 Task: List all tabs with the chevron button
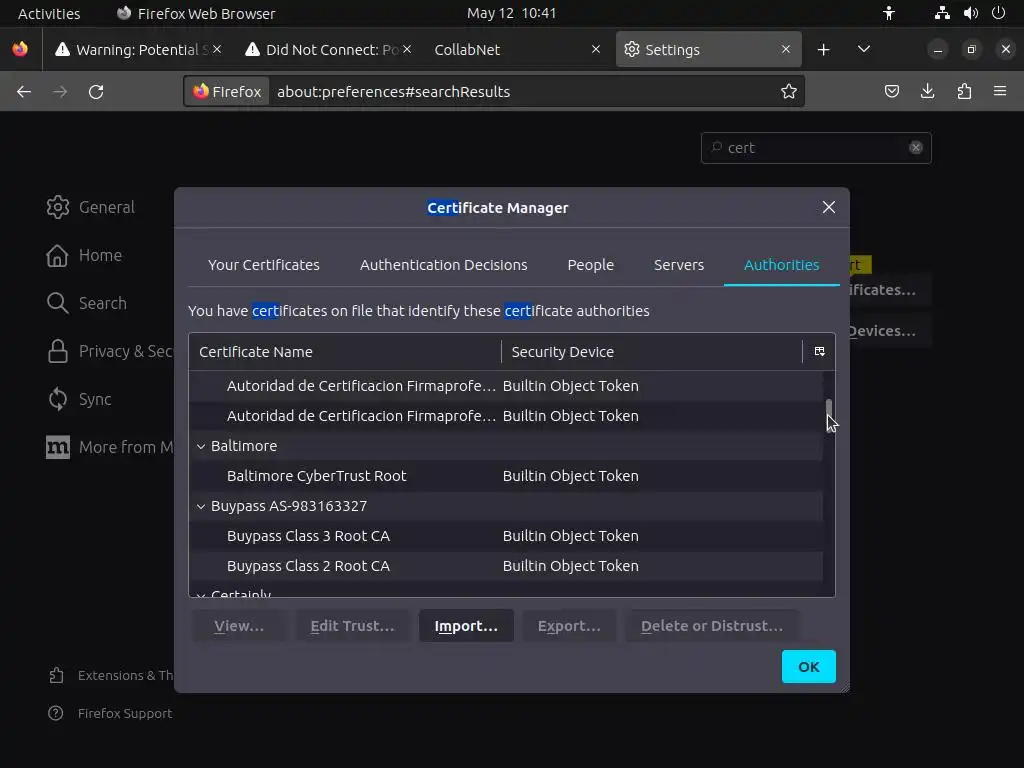863,50
